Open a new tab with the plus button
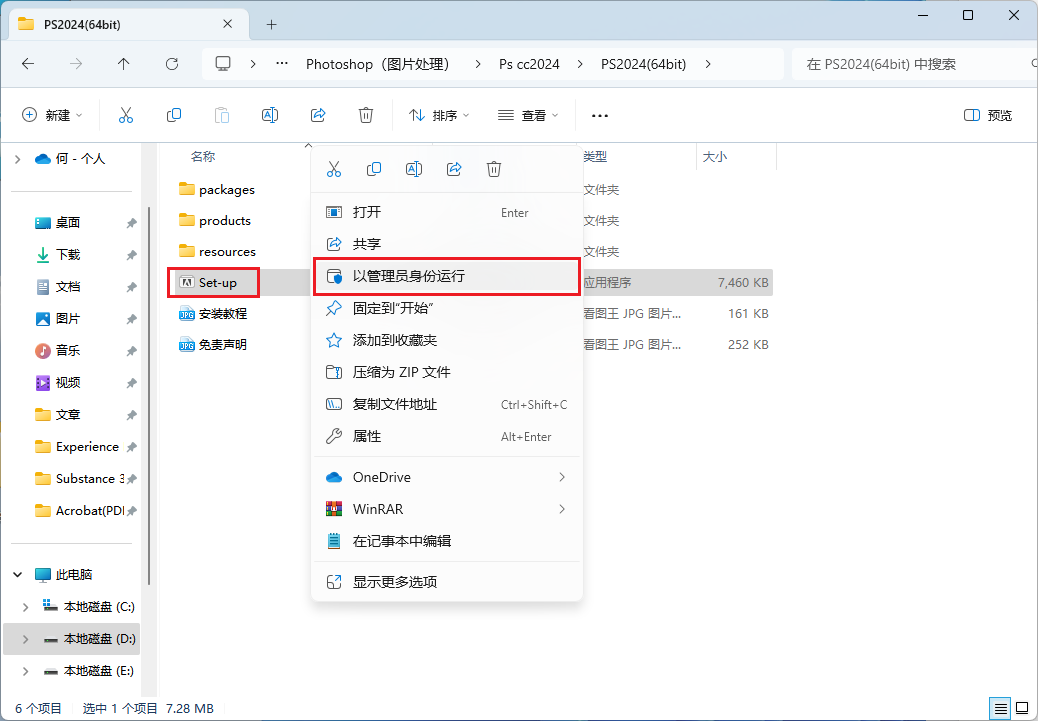 271,24
